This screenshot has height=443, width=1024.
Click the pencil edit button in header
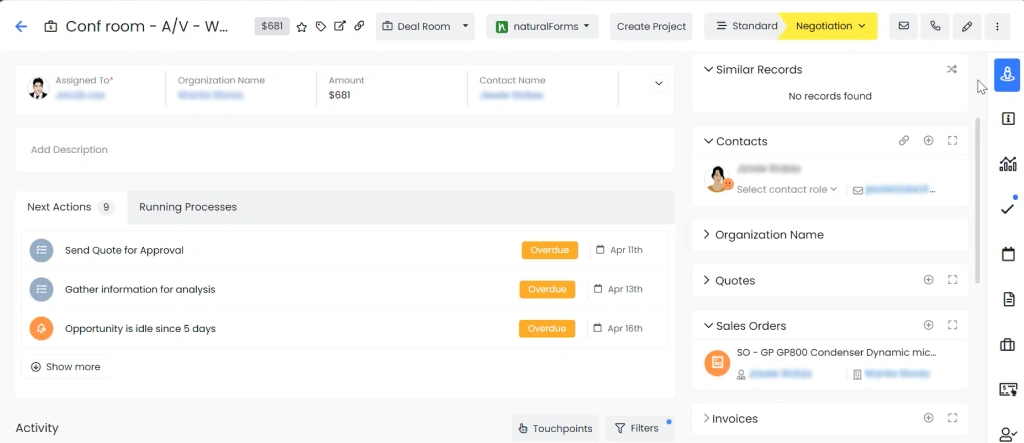coord(967,27)
